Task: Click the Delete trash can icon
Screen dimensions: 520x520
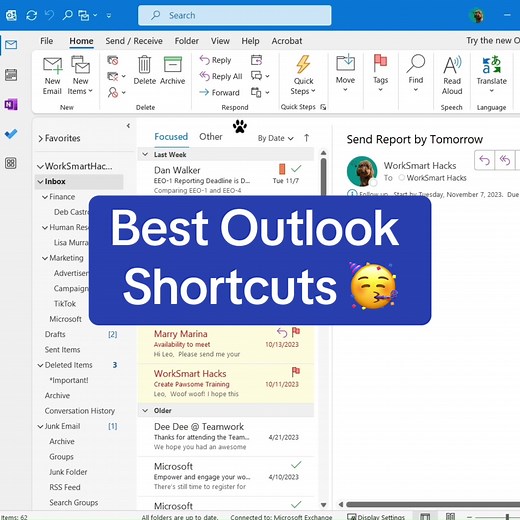Action: 144,70
